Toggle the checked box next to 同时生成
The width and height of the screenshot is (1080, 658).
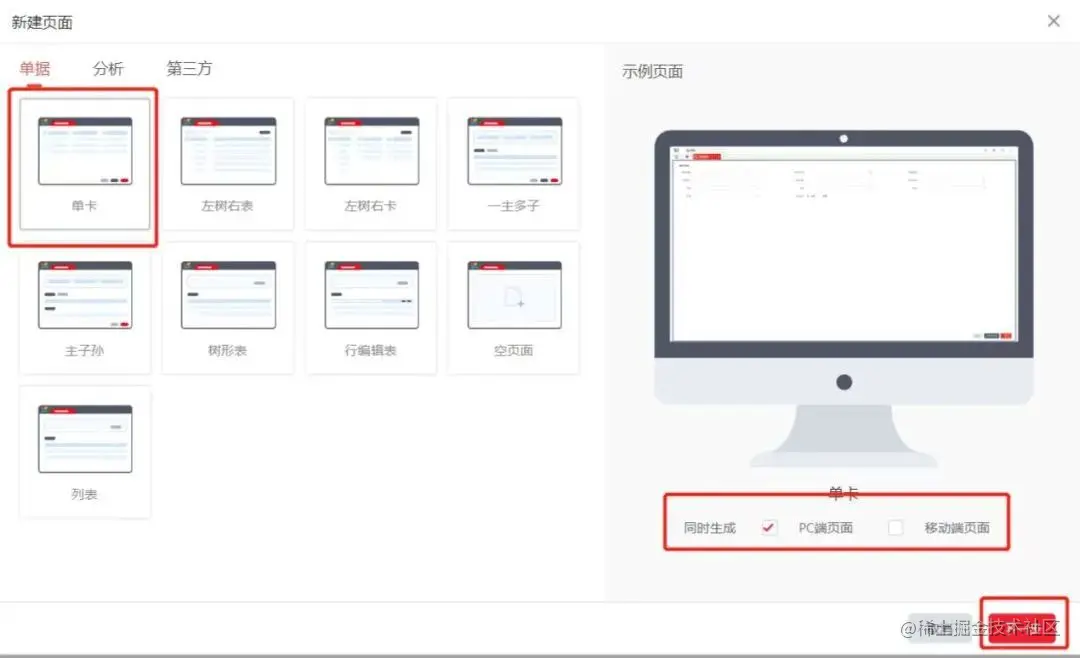[x=769, y=527]
